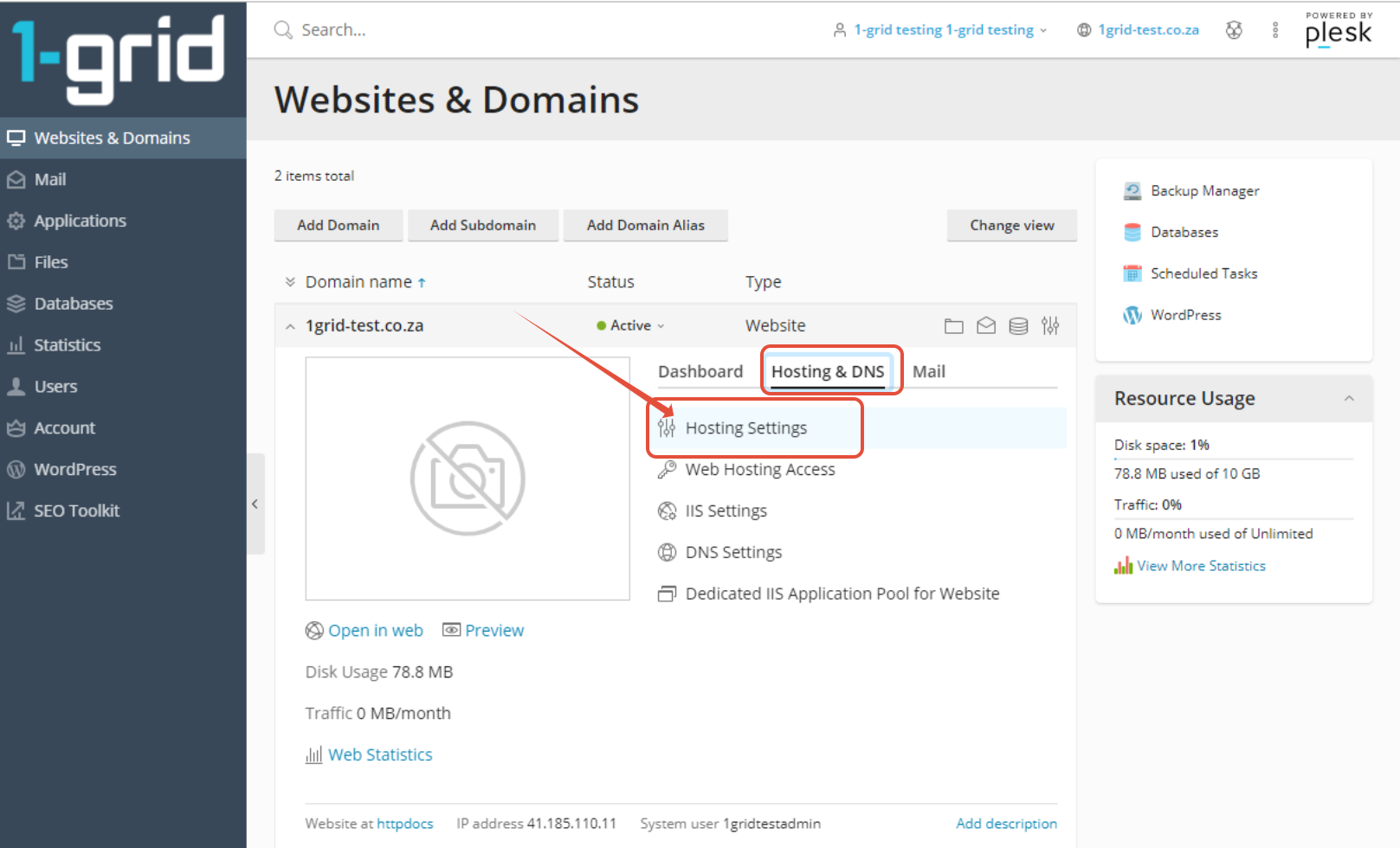Click the Add Subdomain button

click(x=483, y=225)
